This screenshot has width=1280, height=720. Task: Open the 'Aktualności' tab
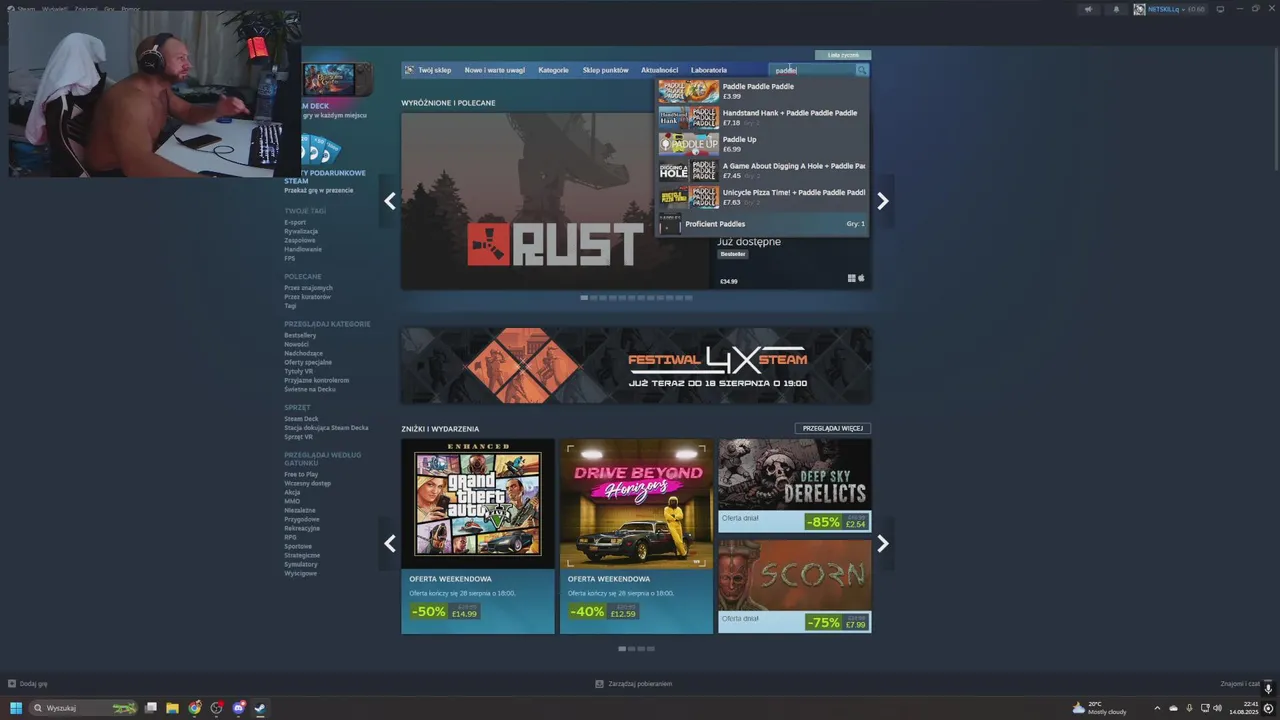(659, 70)
